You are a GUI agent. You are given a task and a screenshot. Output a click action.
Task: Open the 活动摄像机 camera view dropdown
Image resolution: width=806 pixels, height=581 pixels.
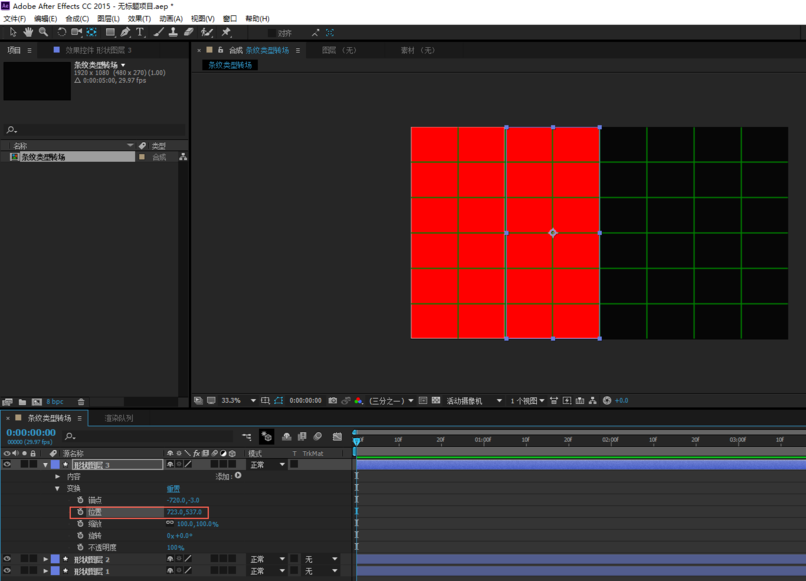[473, 401]
